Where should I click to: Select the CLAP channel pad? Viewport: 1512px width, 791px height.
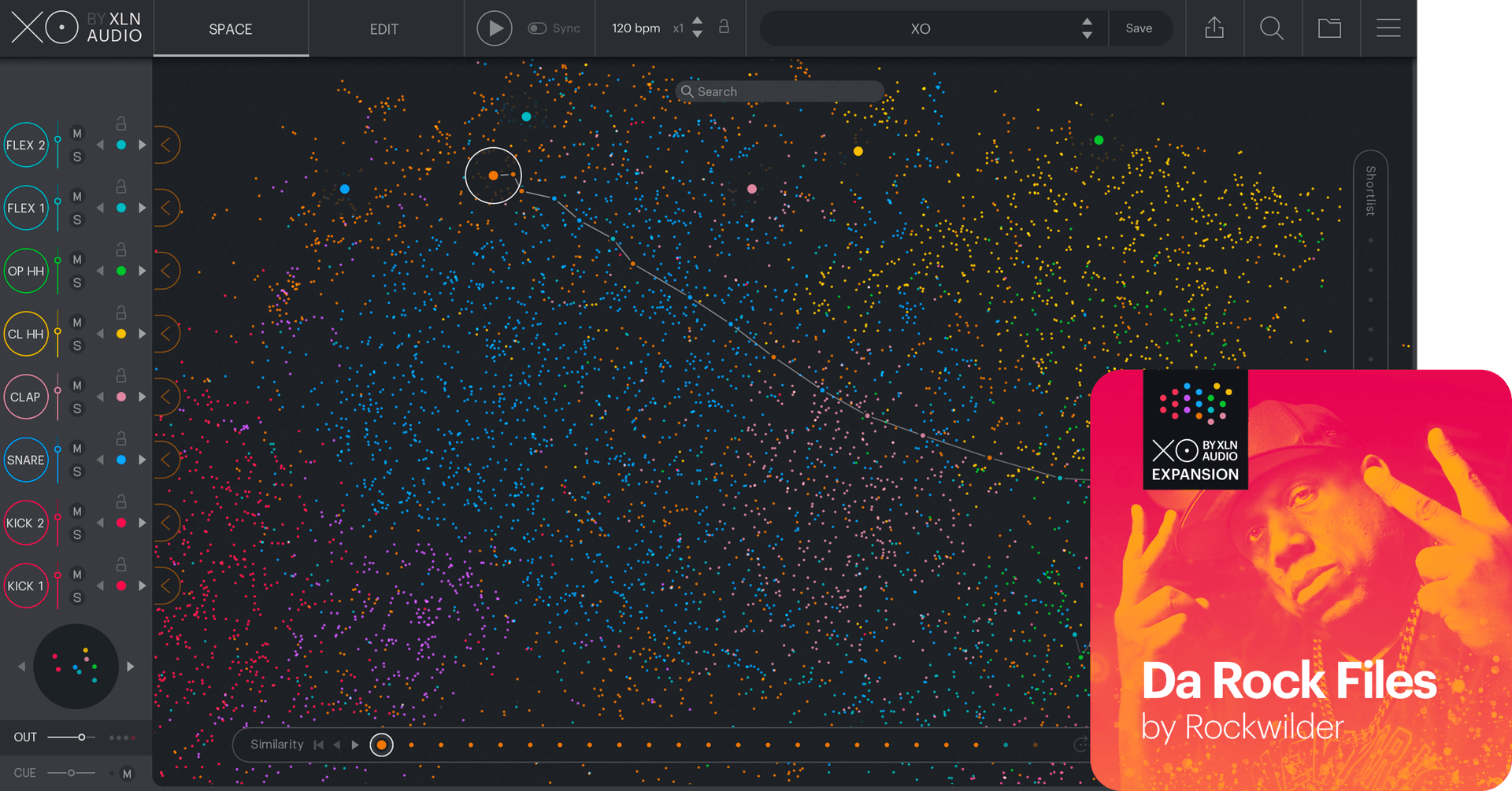(x=26, y=397)
